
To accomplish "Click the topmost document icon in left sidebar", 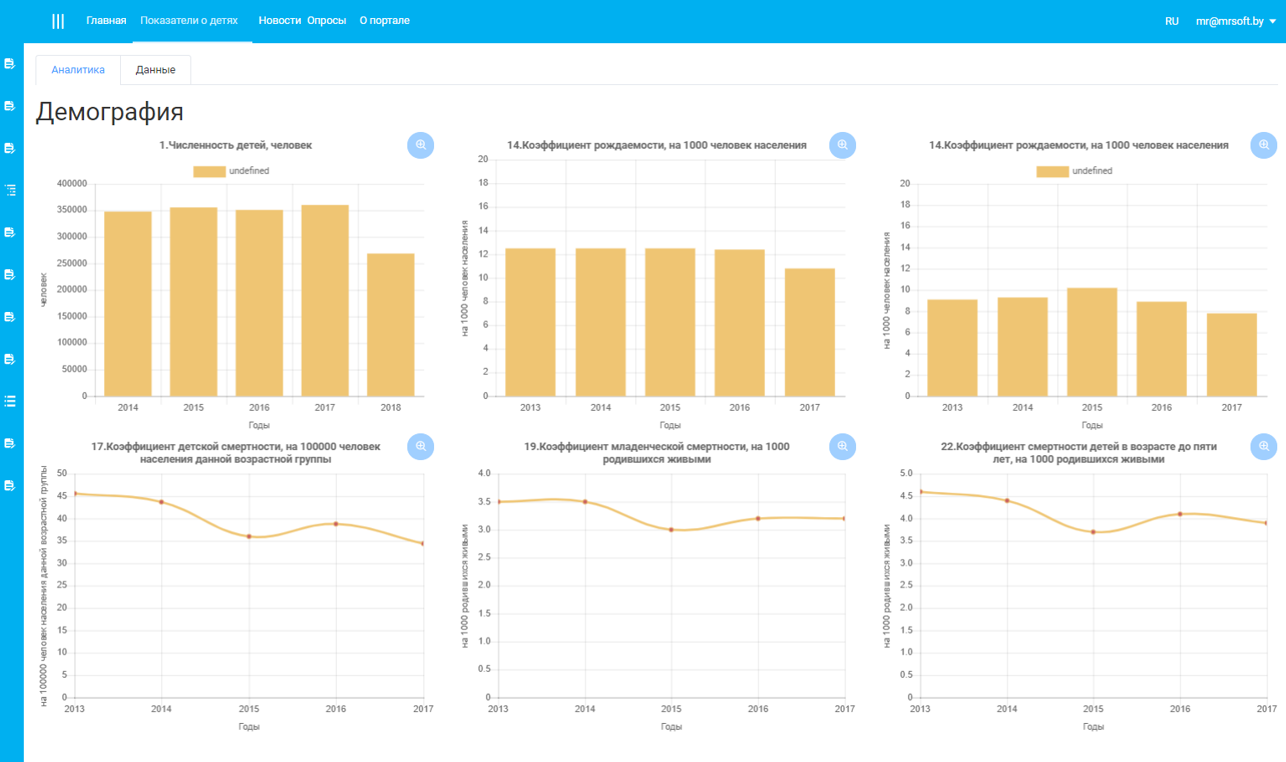I will (11, 64).
